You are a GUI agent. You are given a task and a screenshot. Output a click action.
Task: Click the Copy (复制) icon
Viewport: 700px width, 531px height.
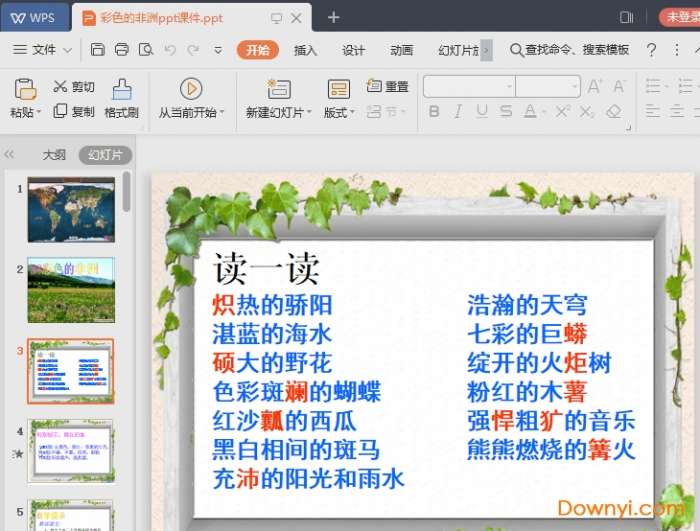tap(61, 111)
